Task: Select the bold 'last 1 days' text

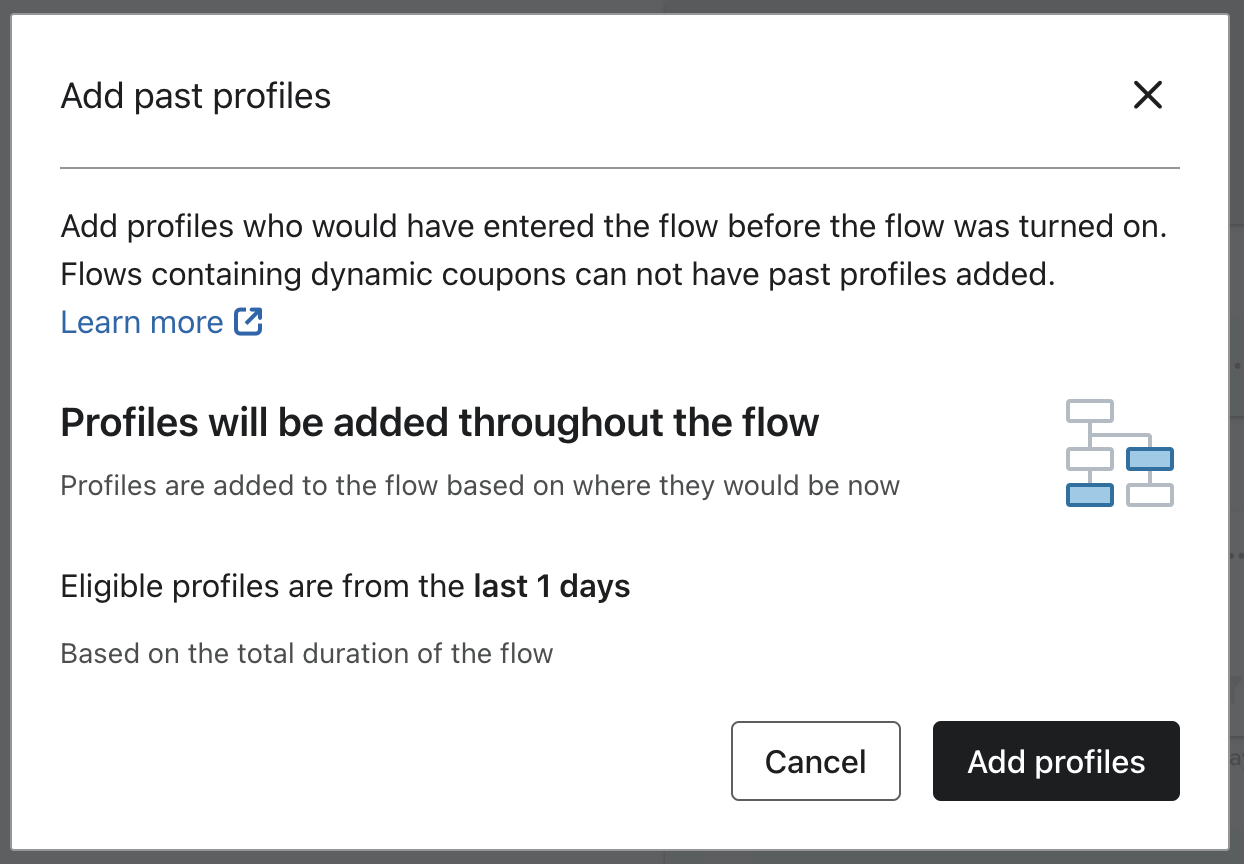Action: pos(551,587)
